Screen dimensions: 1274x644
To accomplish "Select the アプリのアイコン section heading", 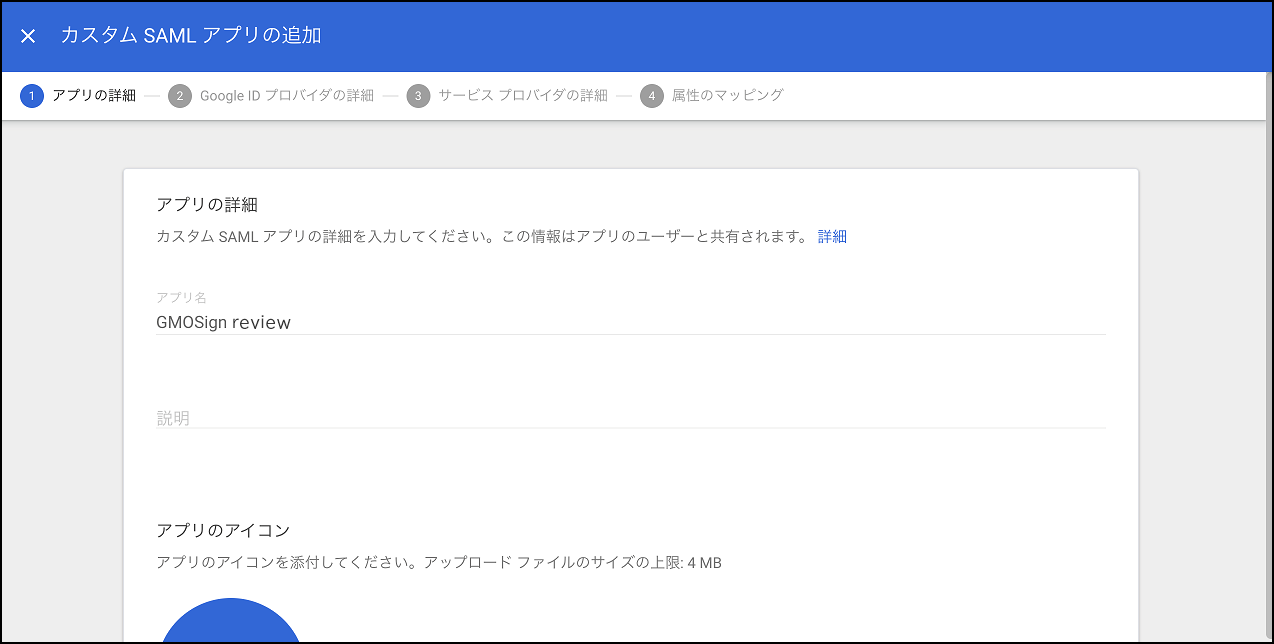I will click(210, 530).
